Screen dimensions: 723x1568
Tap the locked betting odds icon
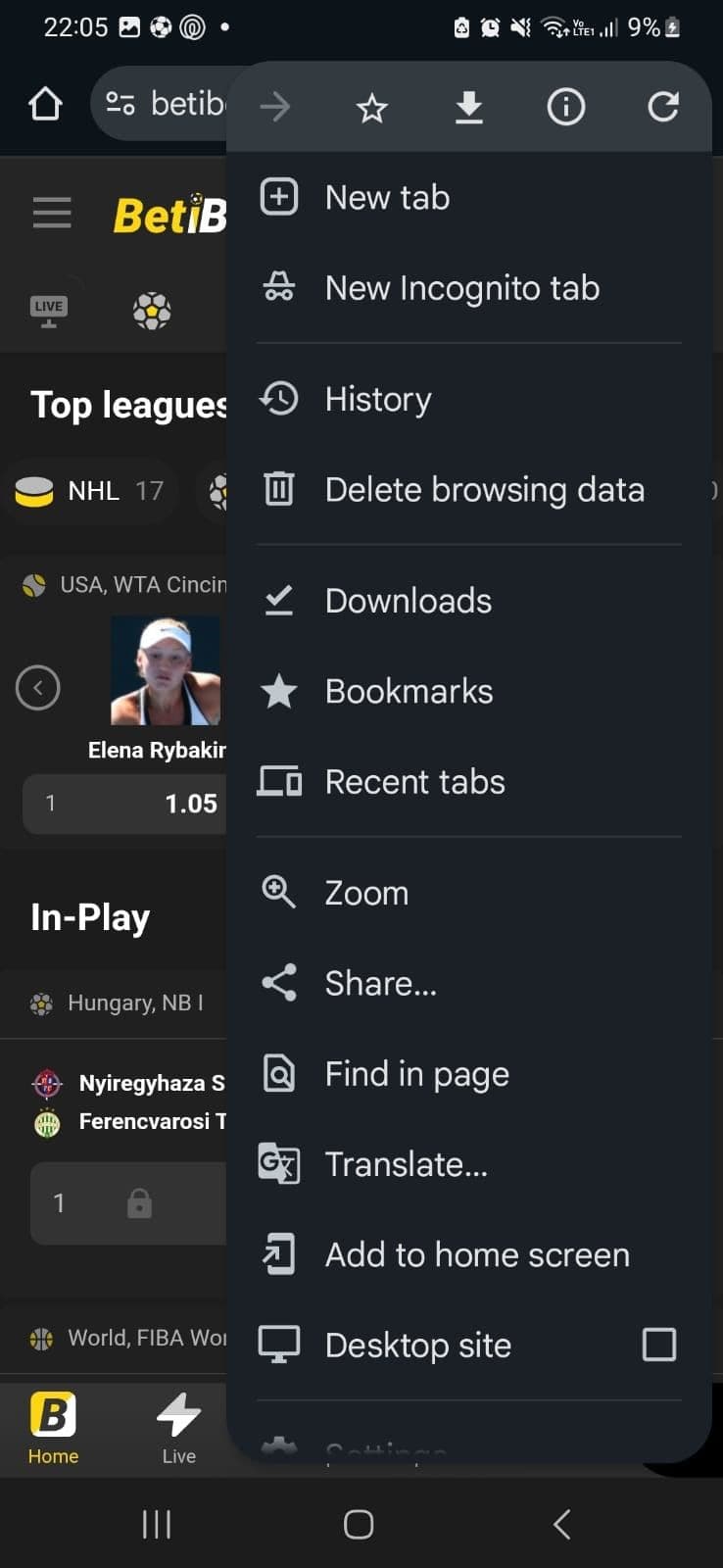[138, 1202]
